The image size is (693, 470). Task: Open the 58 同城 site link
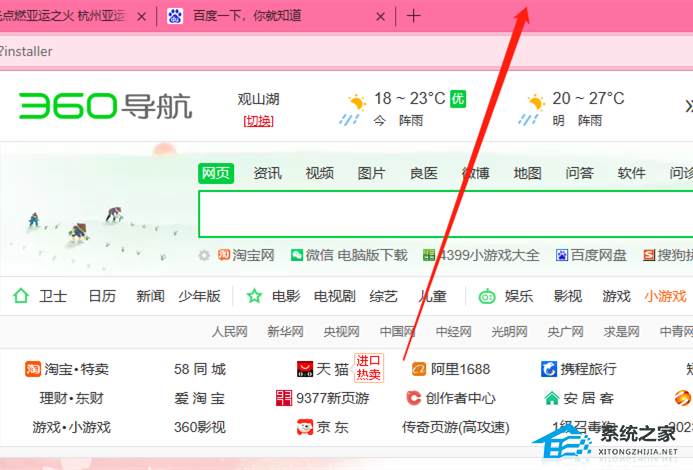[x=200, y=369]
